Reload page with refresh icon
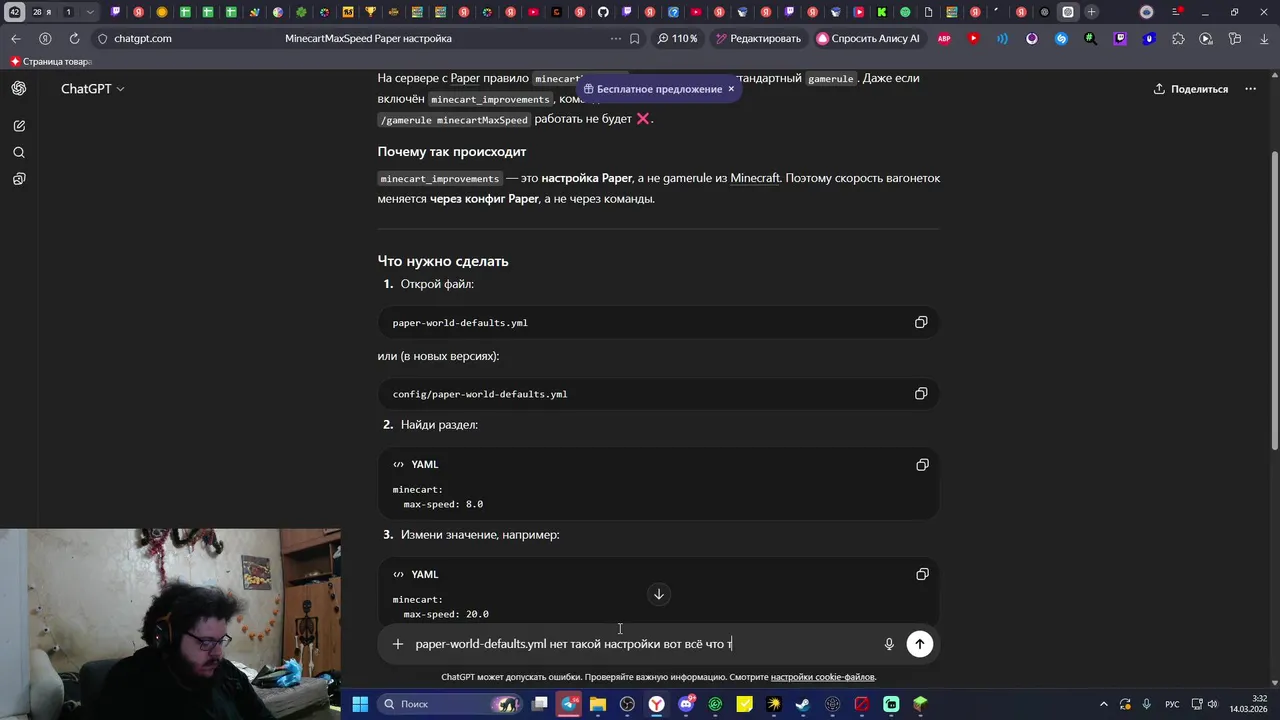1280x720 pixels. [x=74, y=38]
